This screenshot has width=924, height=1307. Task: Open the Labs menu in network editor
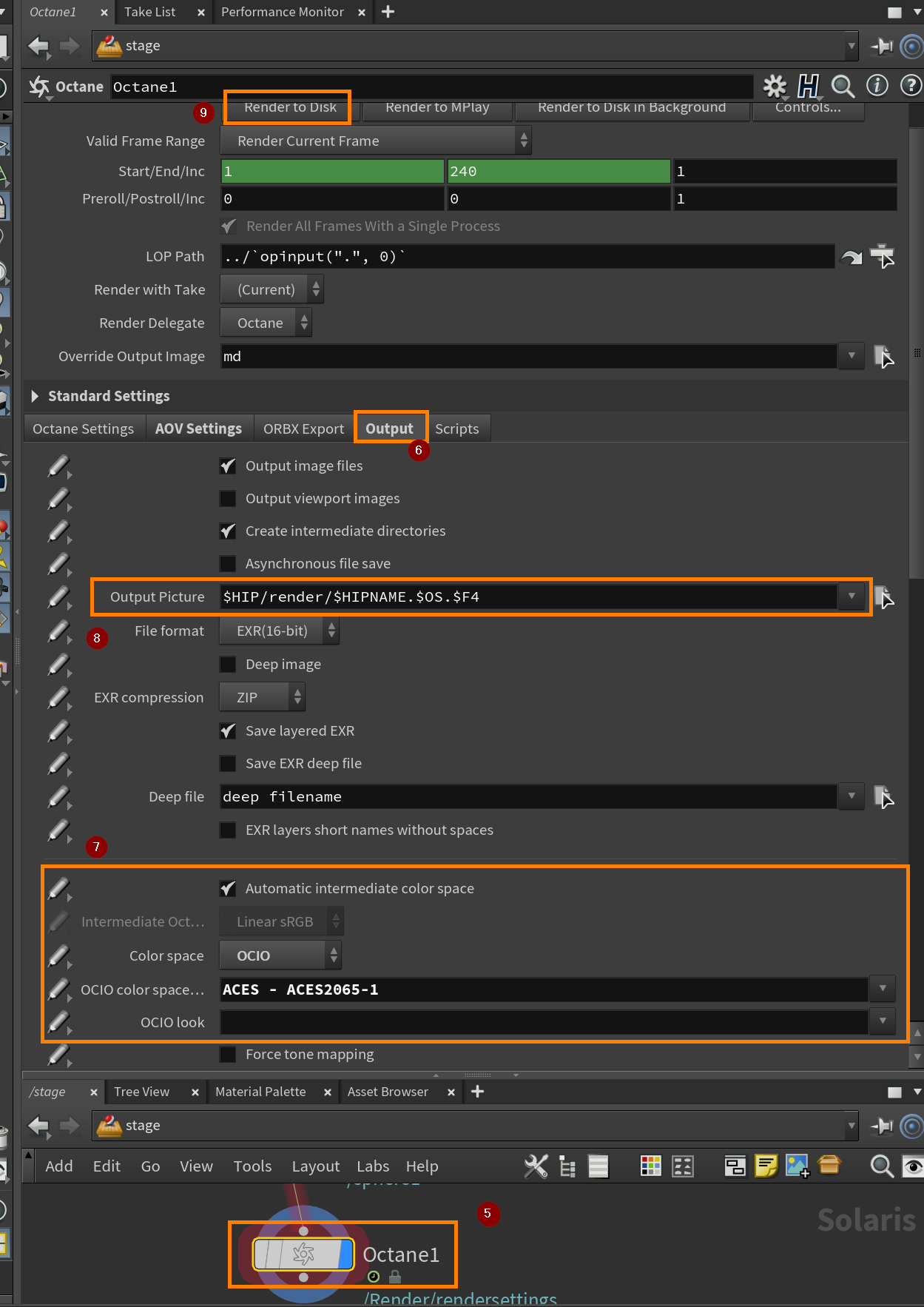(x=373, y=1166)
